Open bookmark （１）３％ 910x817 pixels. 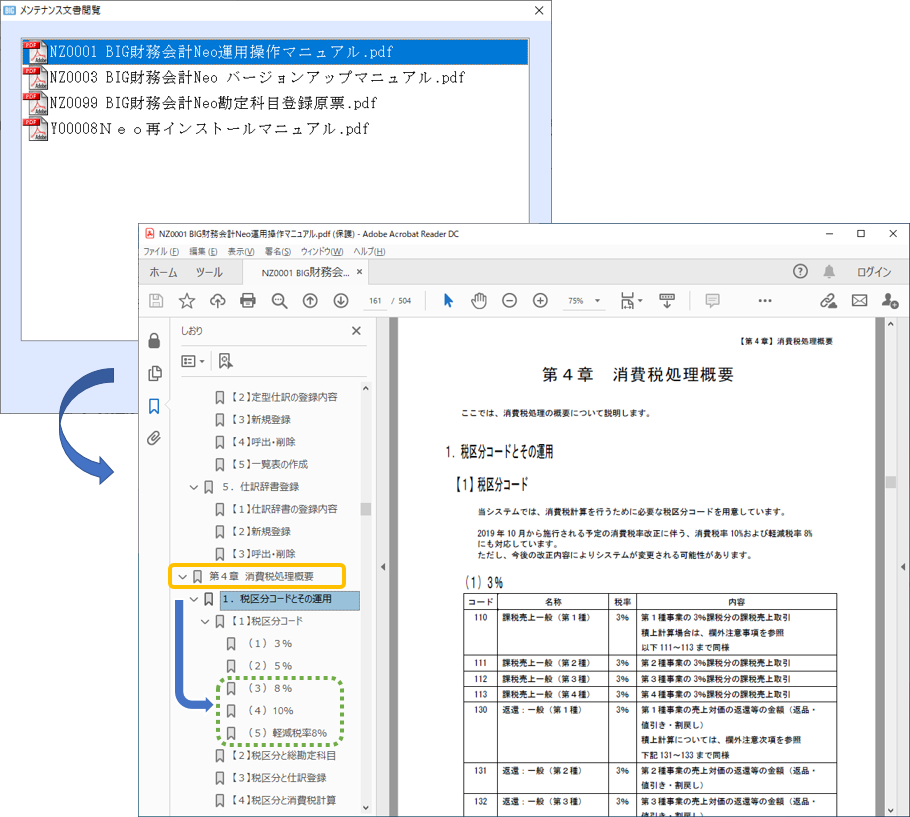270,644
